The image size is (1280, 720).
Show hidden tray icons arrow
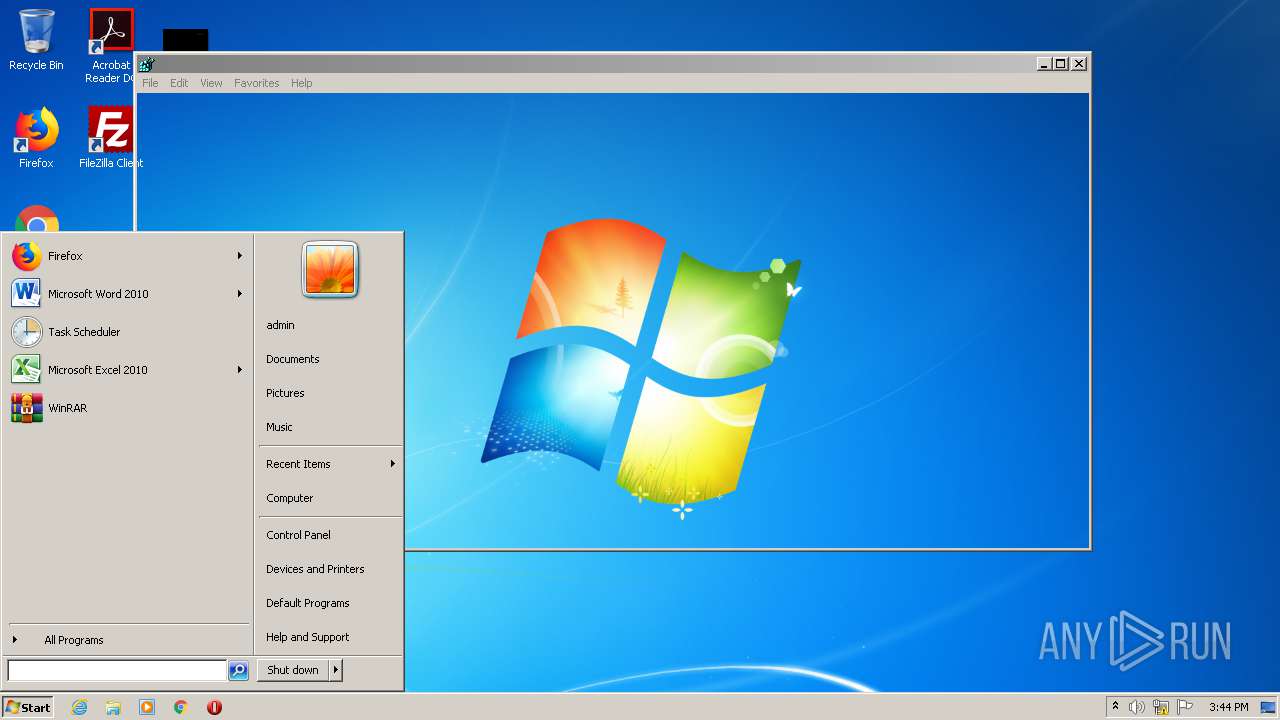(1116, 707)
